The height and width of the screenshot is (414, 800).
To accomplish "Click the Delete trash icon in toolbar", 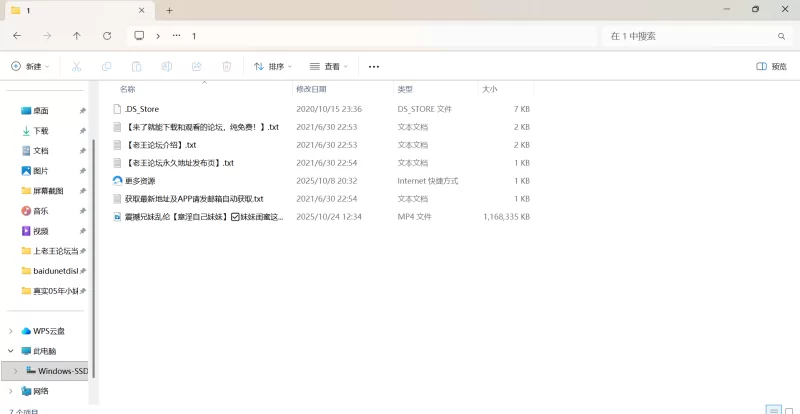I will coord(227,67).
